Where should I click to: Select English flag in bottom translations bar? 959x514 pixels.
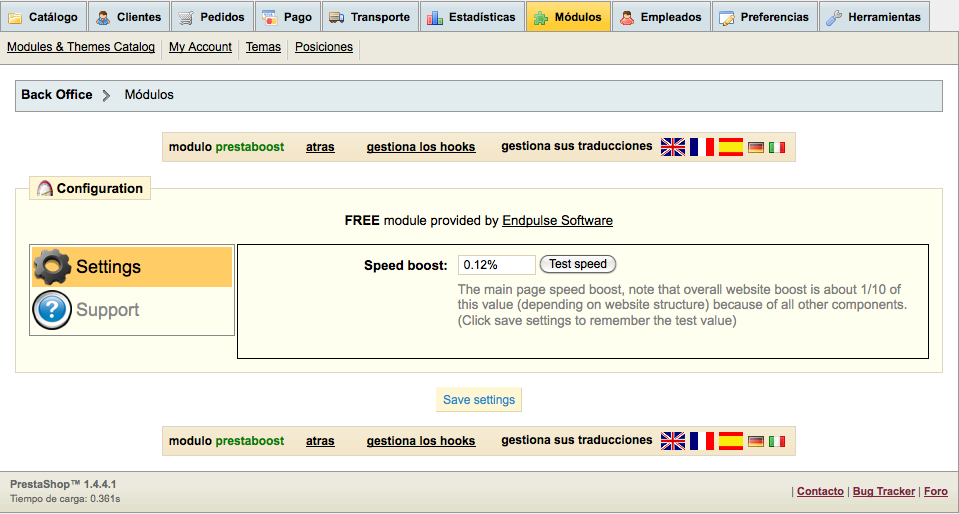pyautogui.click(x=673, y=441)
